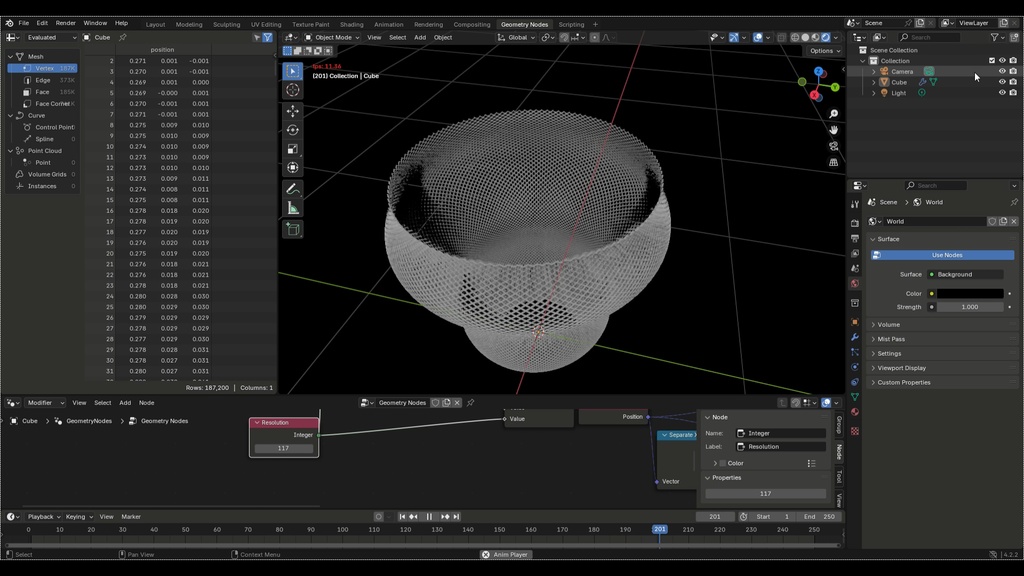Click the Strength 1.000 slider field
This screenshot has height=576, width=1024.
[970, 307]
